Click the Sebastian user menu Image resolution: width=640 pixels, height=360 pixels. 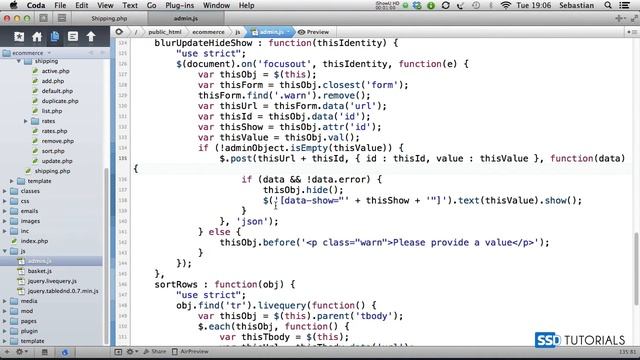[576, 5]
